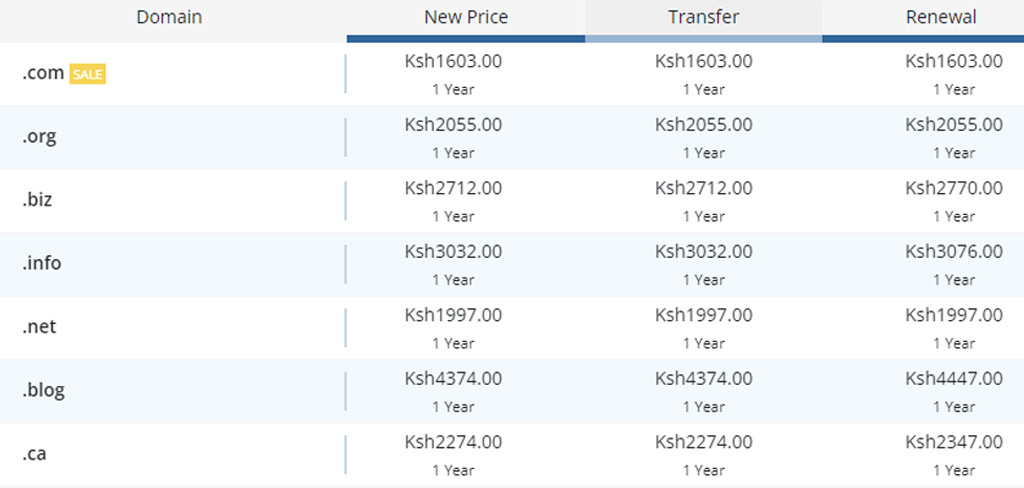Select the .info domain name
Viewport: 1024px width, 488px height.
point(41,263)
